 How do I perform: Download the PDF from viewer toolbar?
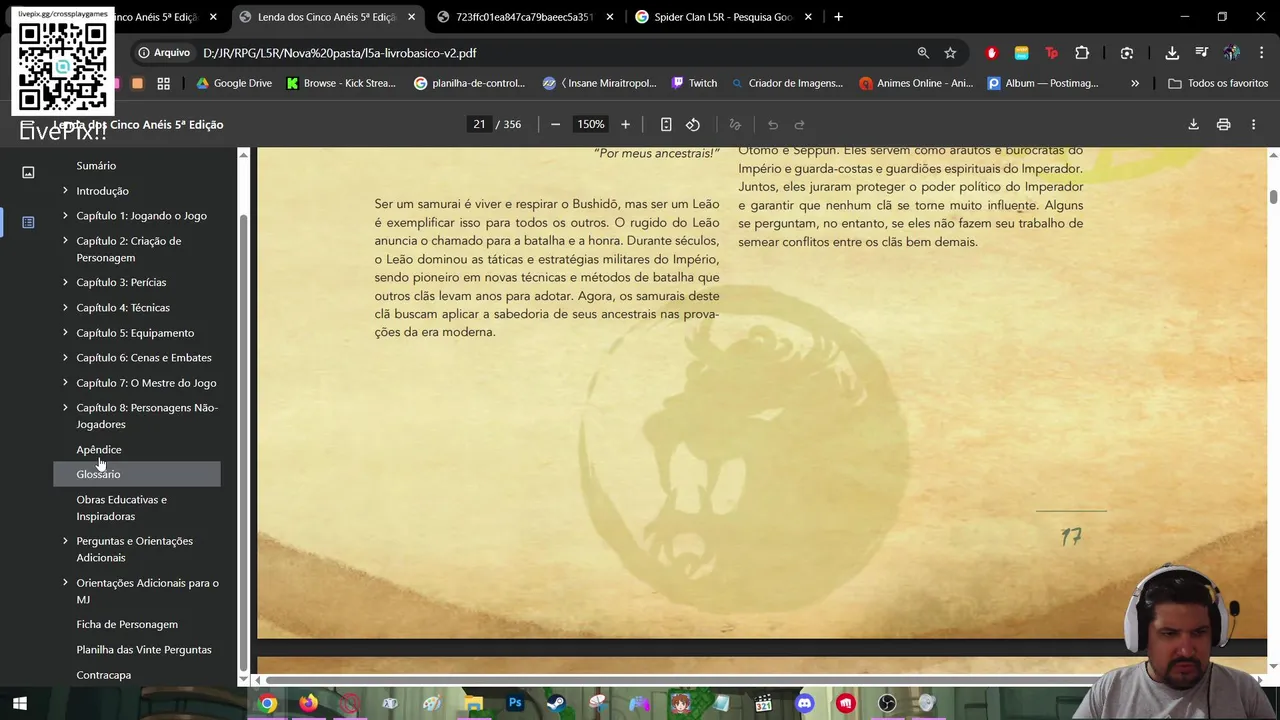1193,124
